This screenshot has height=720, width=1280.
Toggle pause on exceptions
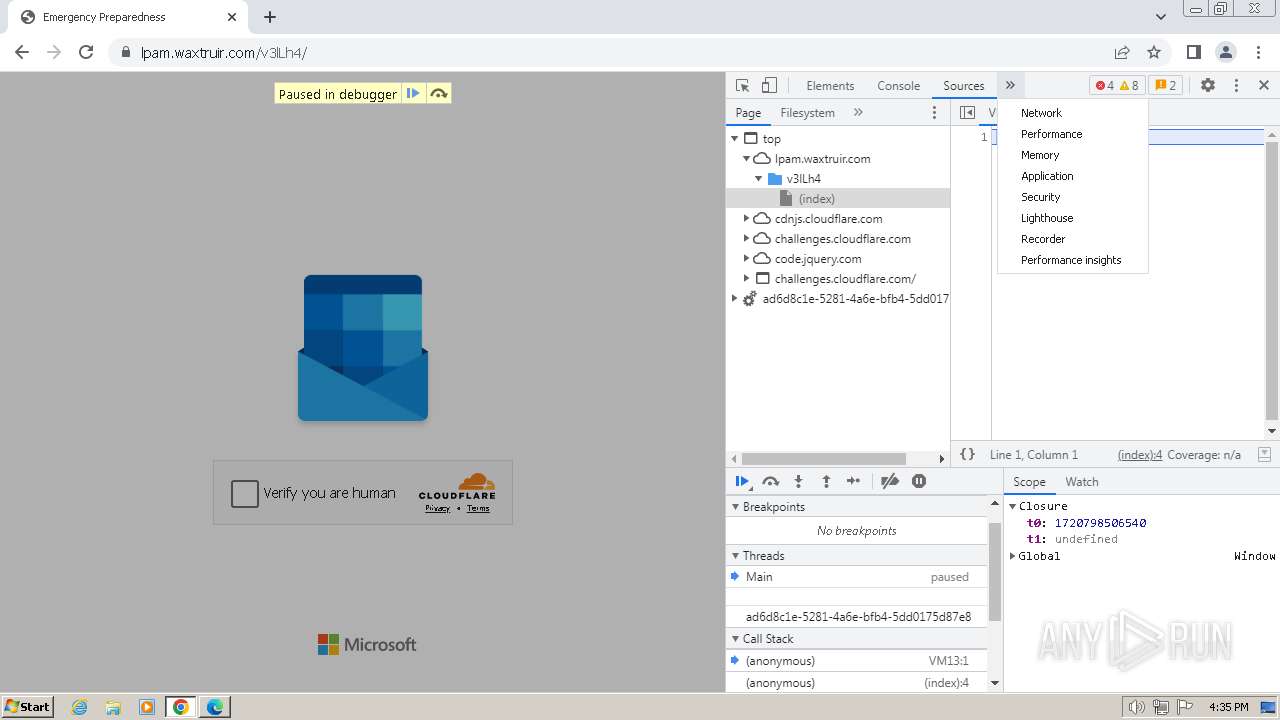[x=919, y=481]
